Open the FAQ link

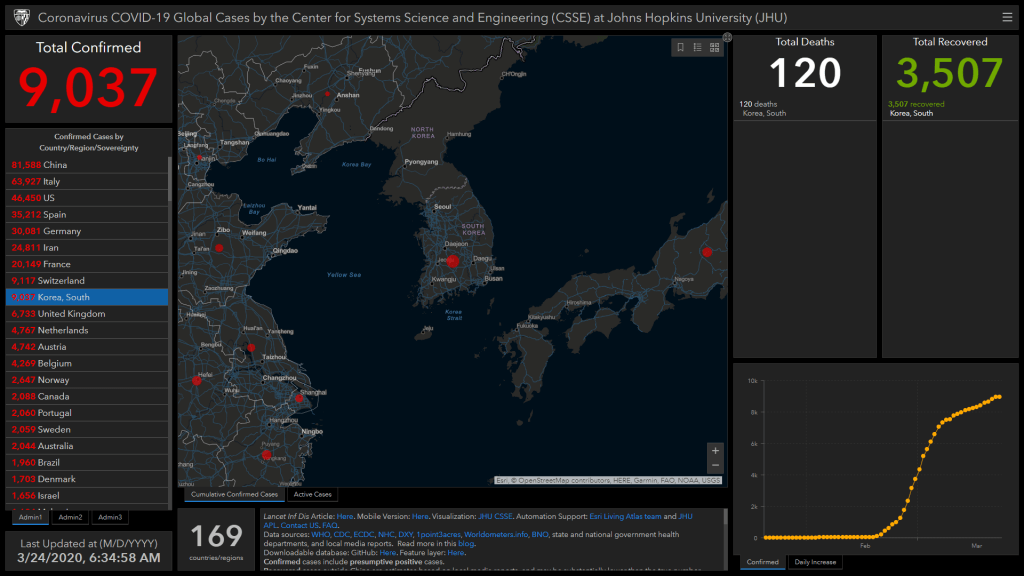coord(329,526)
